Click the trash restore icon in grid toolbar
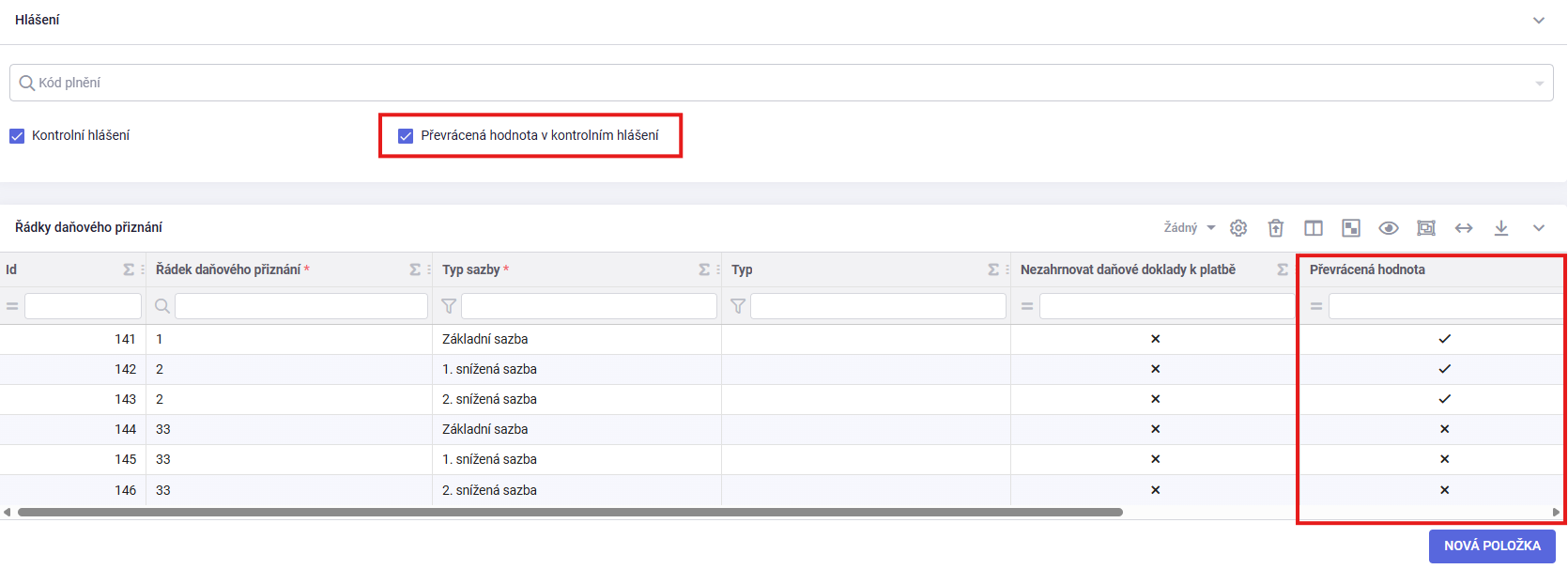The image size is (1568, 569). tap(1275, 228)
